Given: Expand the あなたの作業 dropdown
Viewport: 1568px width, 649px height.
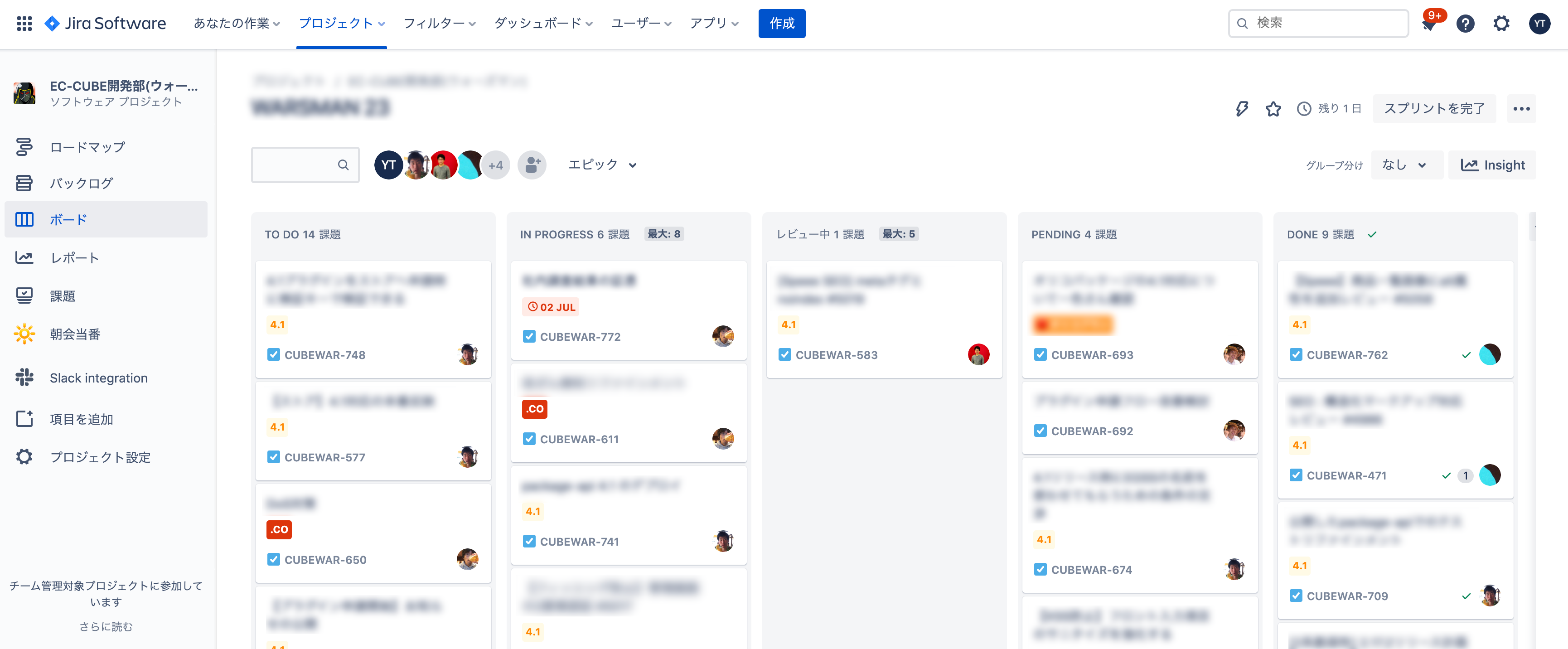Looking at the screenshot, I should (x=237, y=24).
